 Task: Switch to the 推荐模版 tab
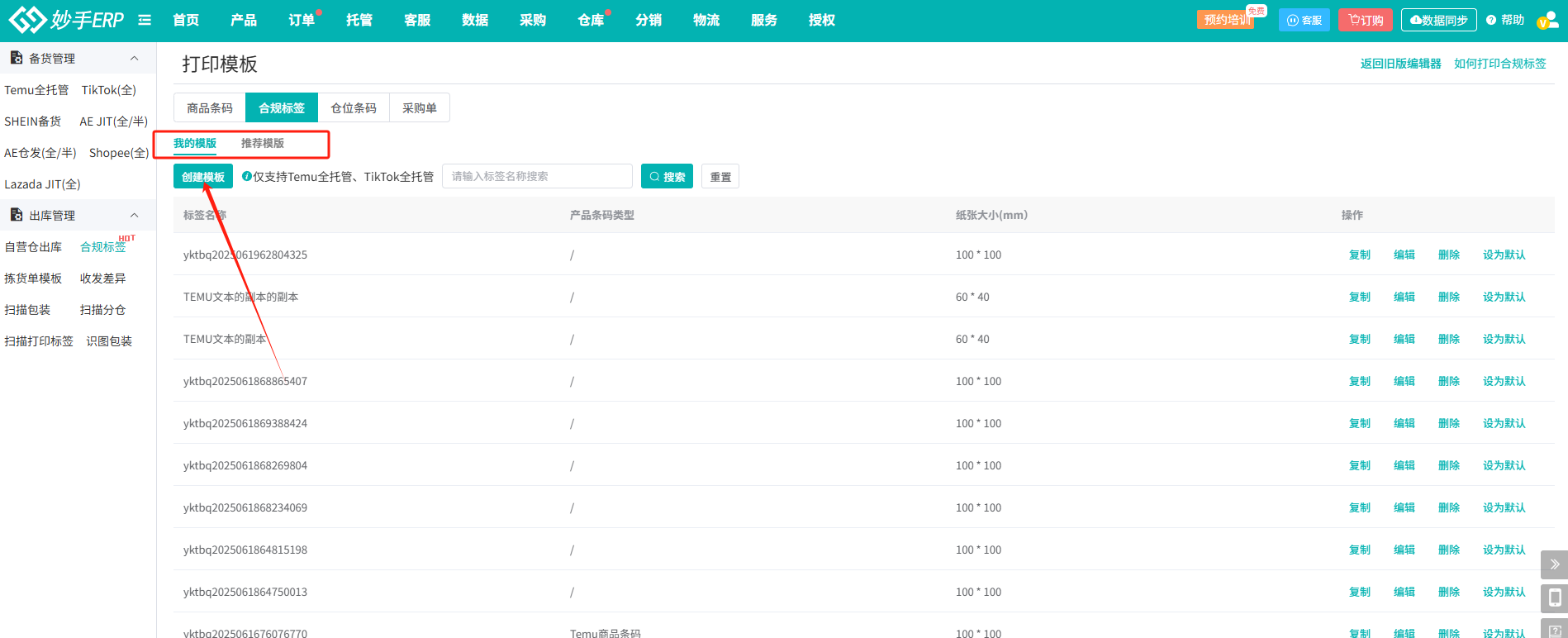pos(262,143)
